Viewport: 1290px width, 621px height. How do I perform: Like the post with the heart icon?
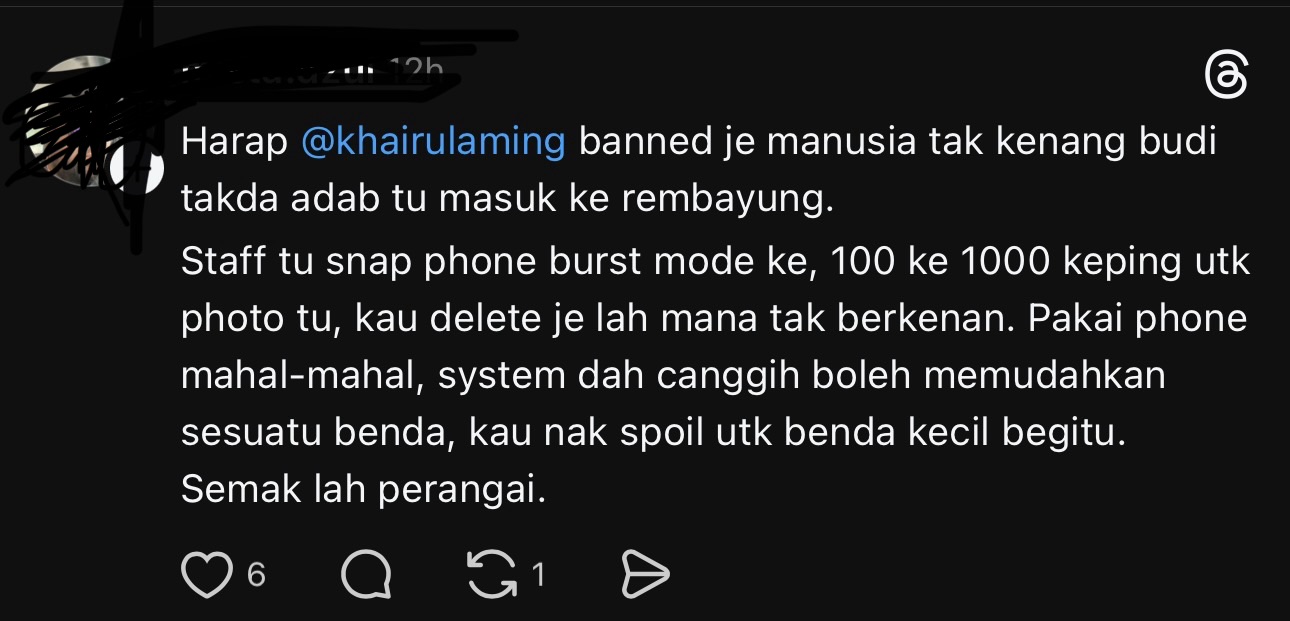205,575
